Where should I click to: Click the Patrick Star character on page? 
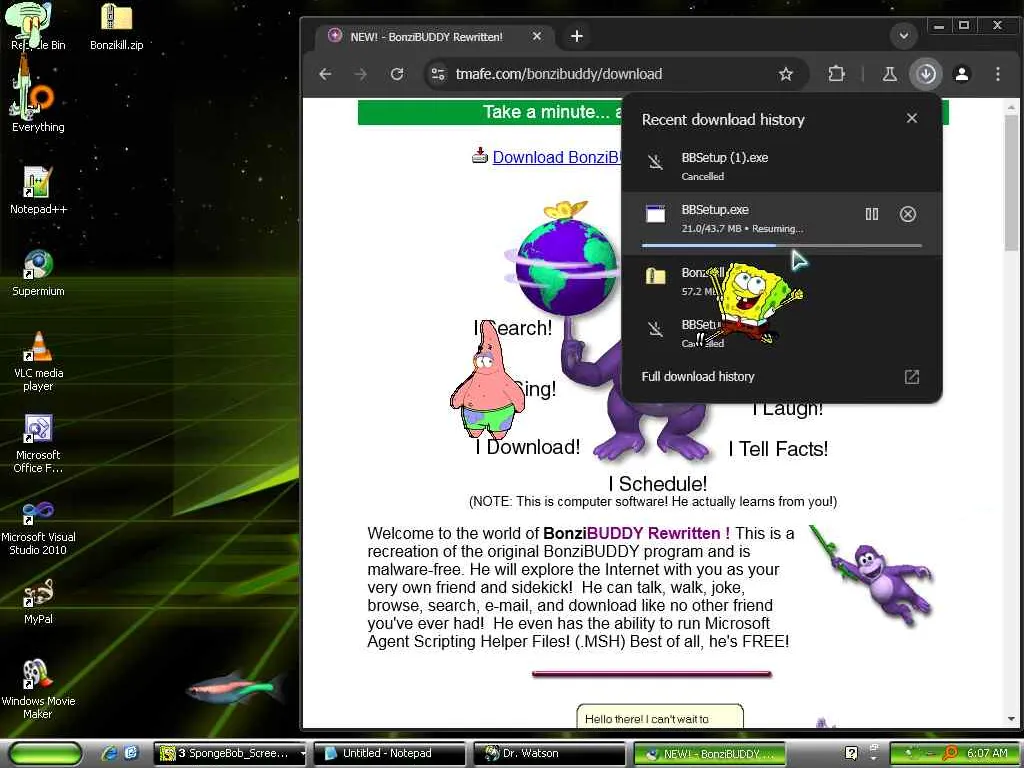point(487,381)
